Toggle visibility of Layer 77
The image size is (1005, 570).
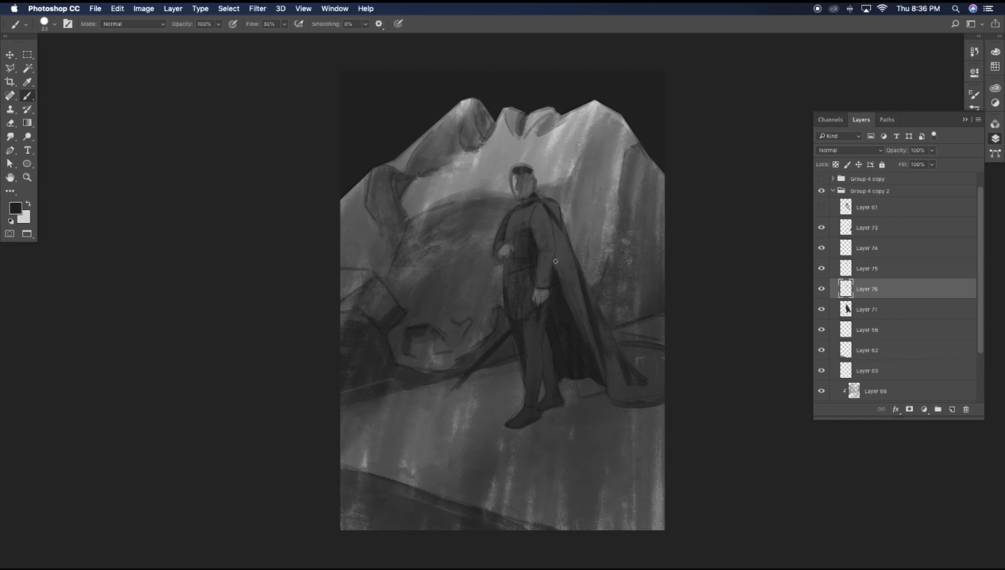(821, 309)
